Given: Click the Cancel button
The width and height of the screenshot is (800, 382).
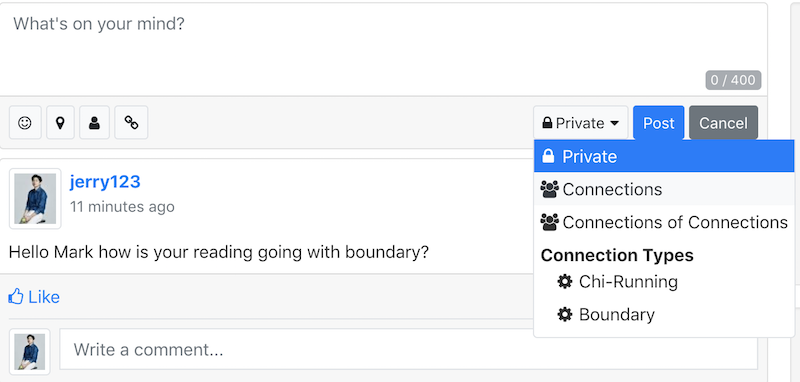Looking at the screenshot, I should 723,123.
